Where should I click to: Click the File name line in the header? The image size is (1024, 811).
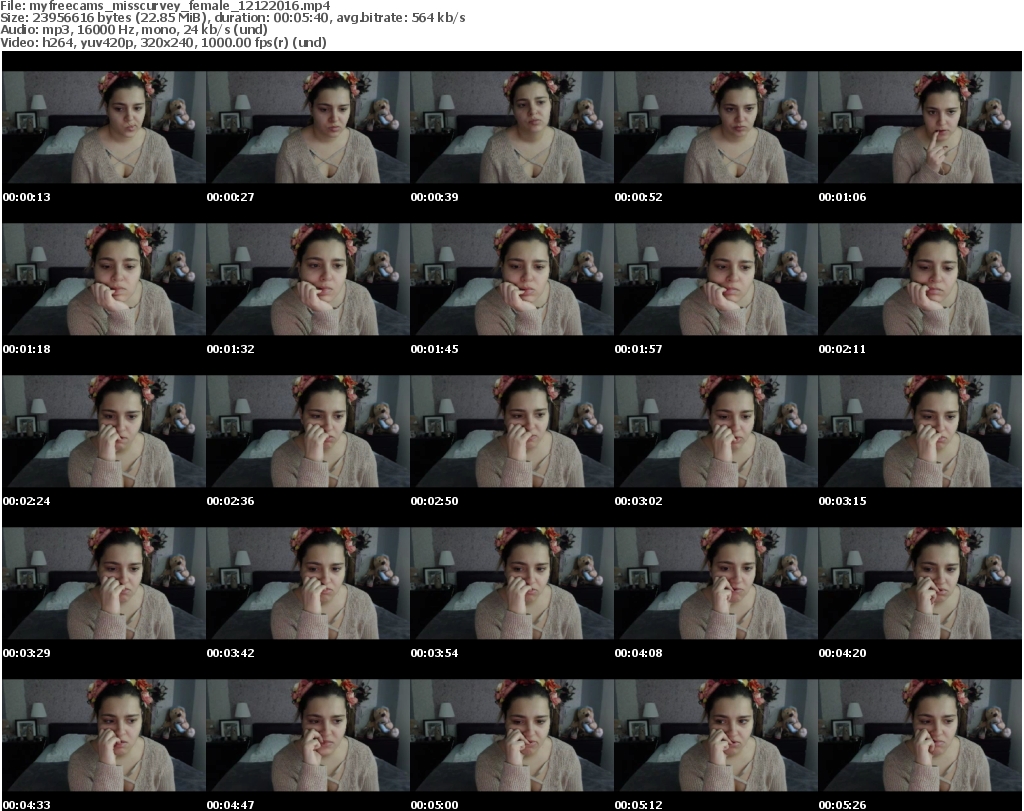(165, 6)
